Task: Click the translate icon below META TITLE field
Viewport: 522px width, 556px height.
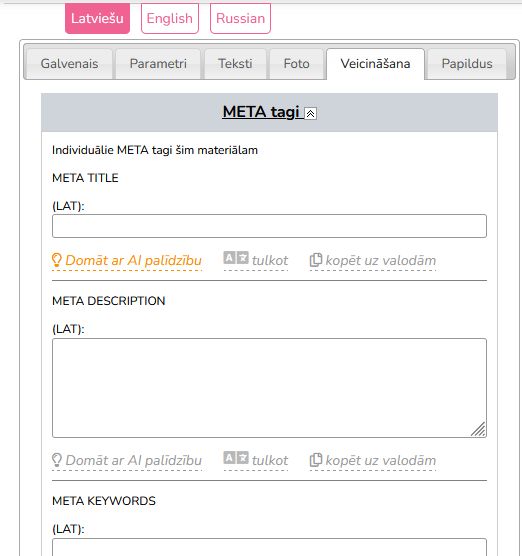Action: [x=236, y=258]
